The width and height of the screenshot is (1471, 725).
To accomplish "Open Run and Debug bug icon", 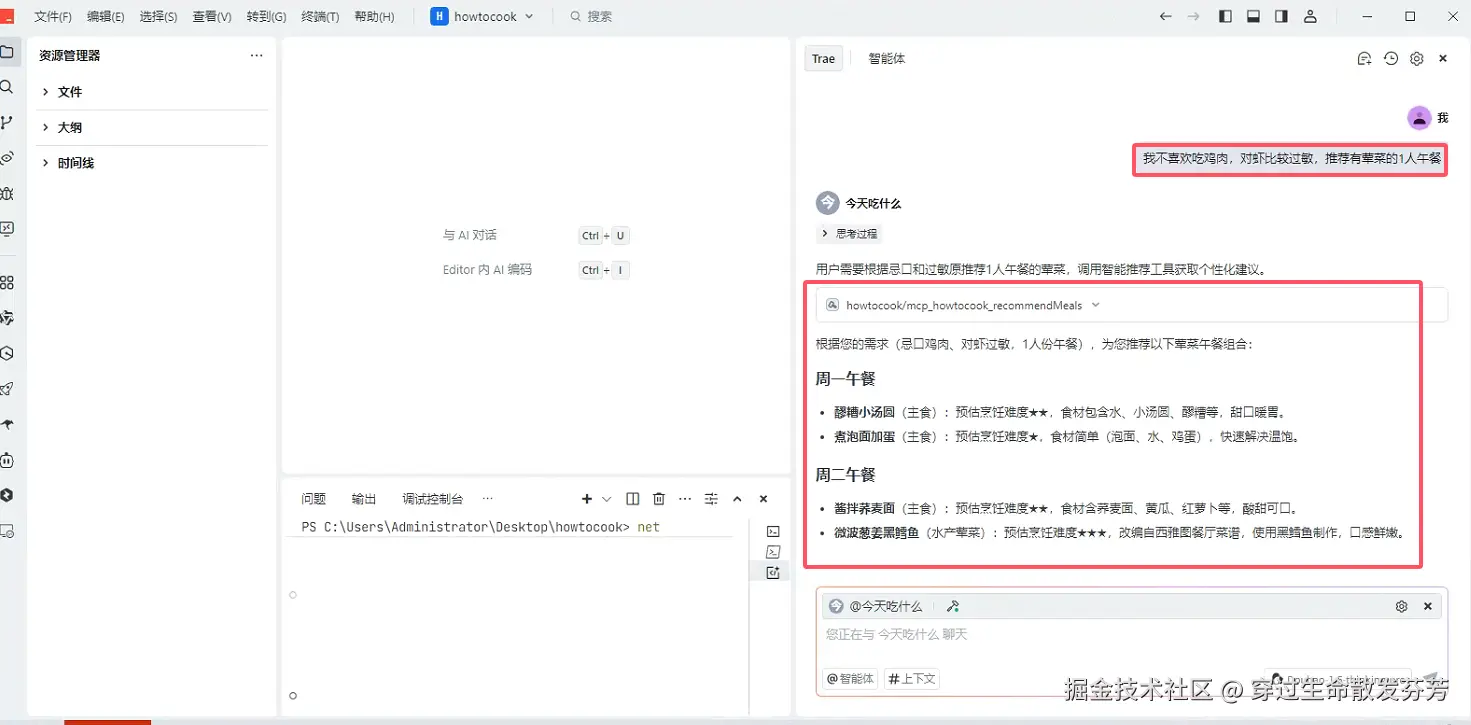I will (7, 193).
